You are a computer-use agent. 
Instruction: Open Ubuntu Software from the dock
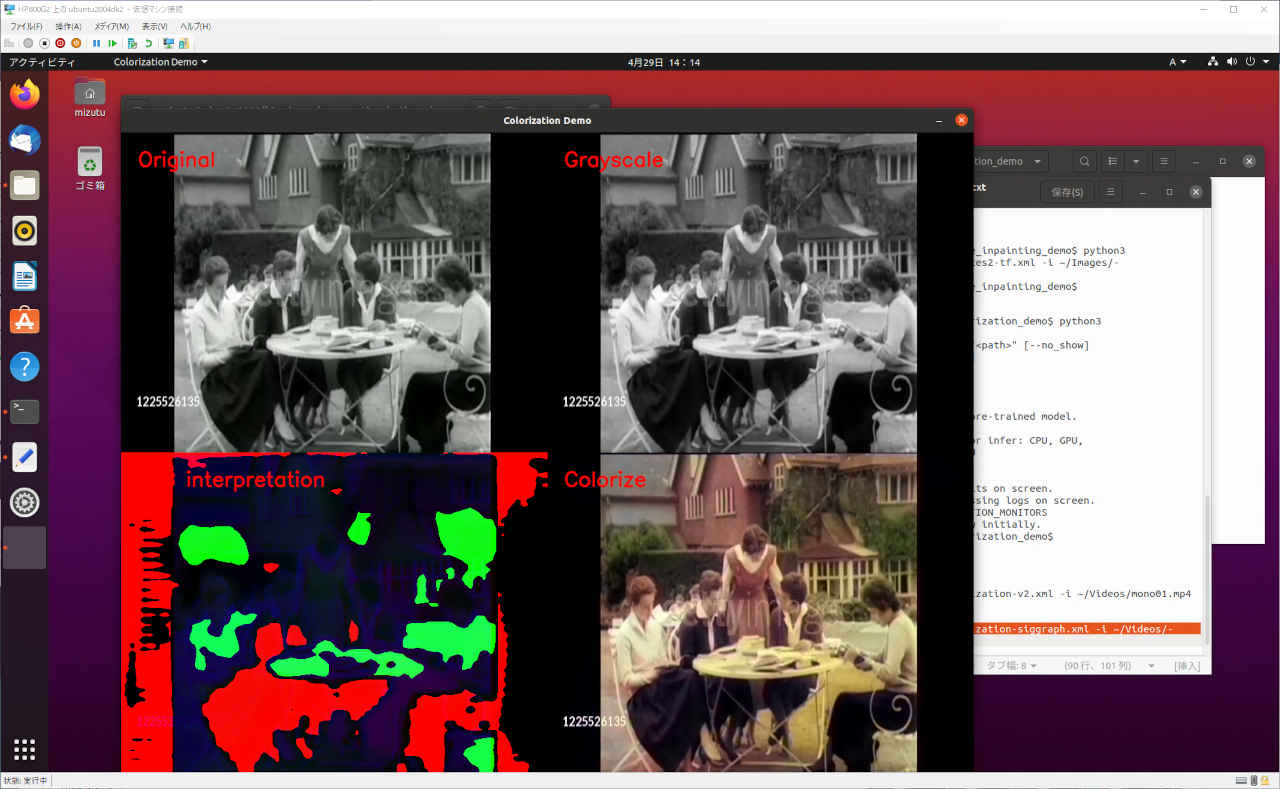[x=25, y=320]
